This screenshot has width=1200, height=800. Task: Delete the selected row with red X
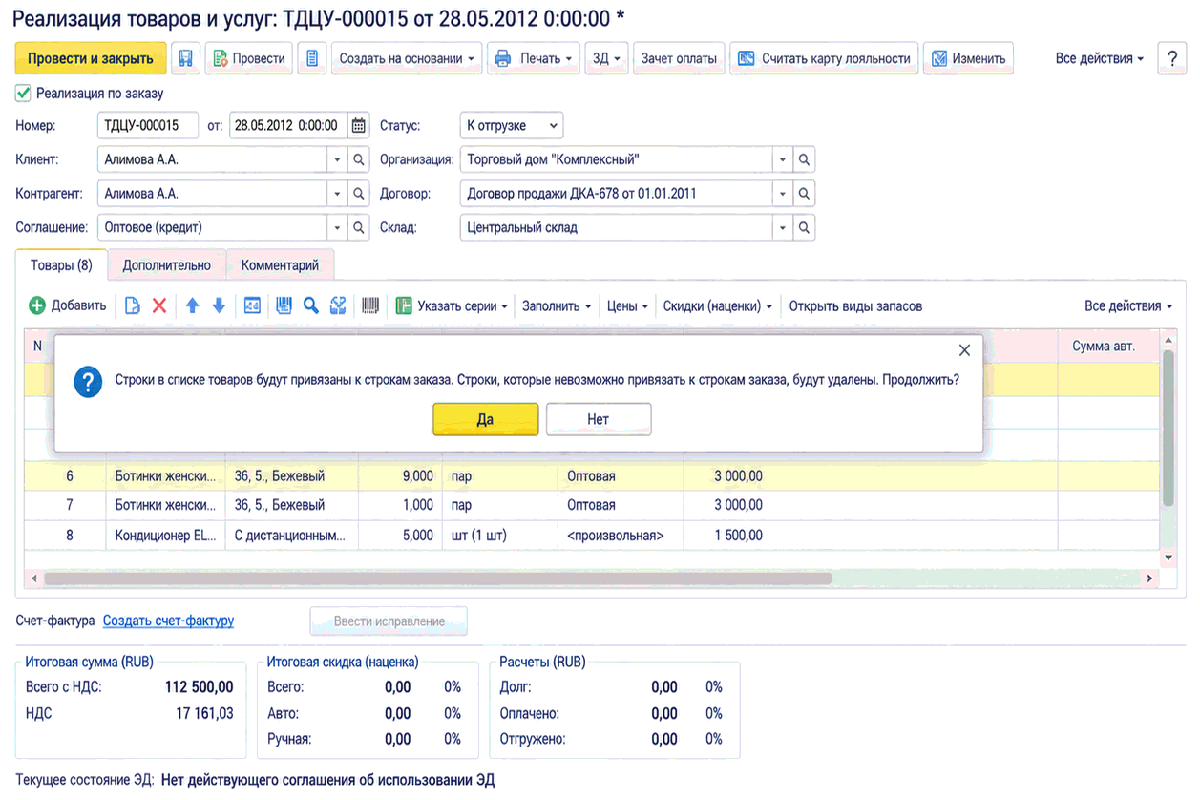coord(159,306)
